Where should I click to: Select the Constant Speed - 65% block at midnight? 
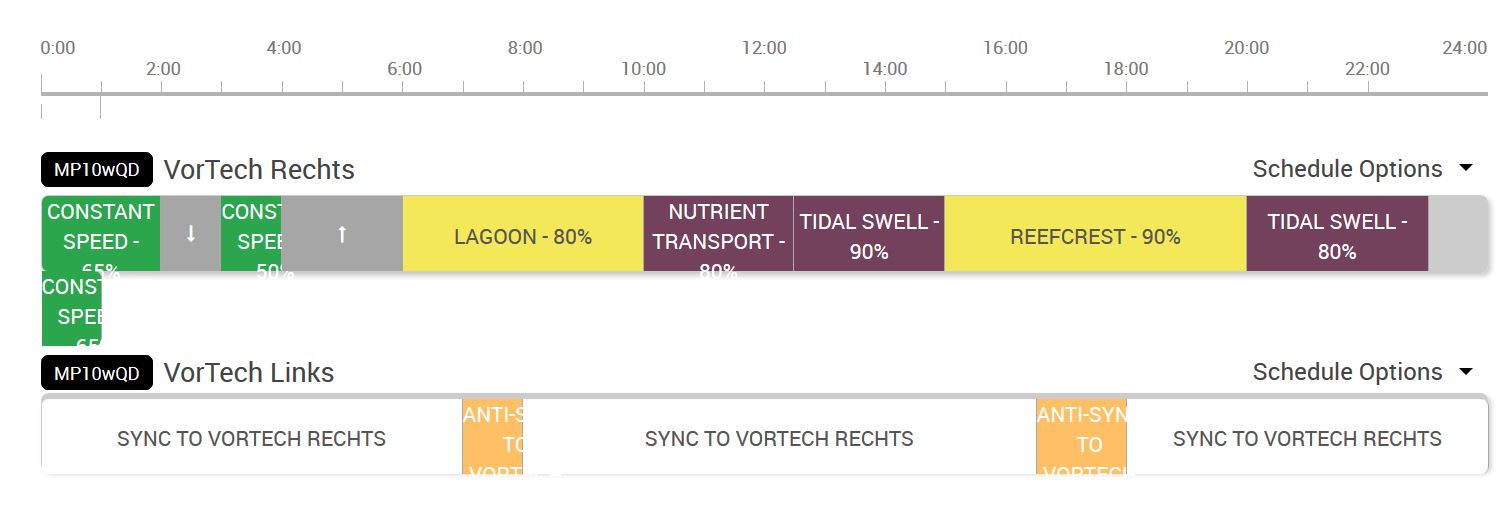[x=100, y=234]
